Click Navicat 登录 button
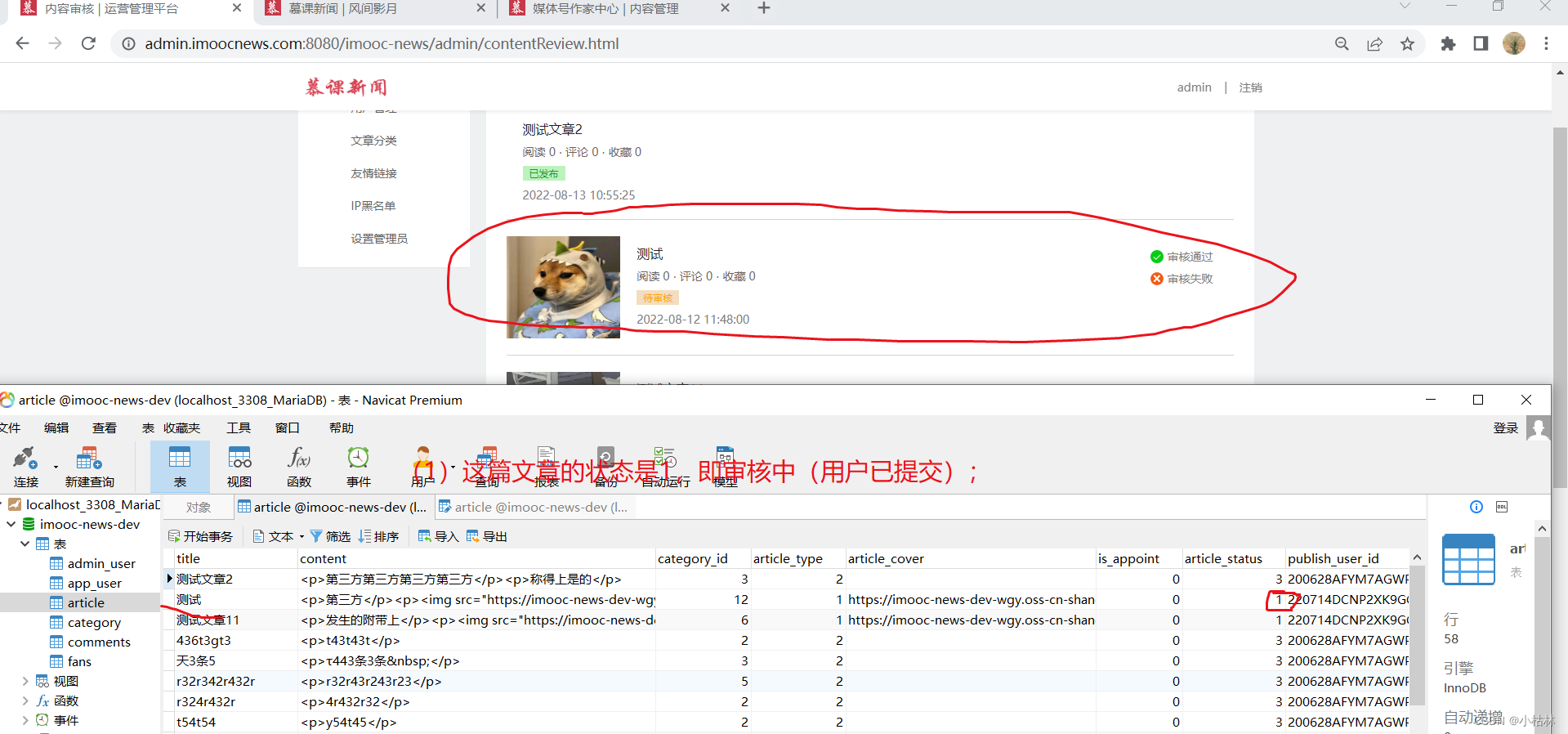The height and width of the screenshot is (734, 1568). (x=1505, y=427)
